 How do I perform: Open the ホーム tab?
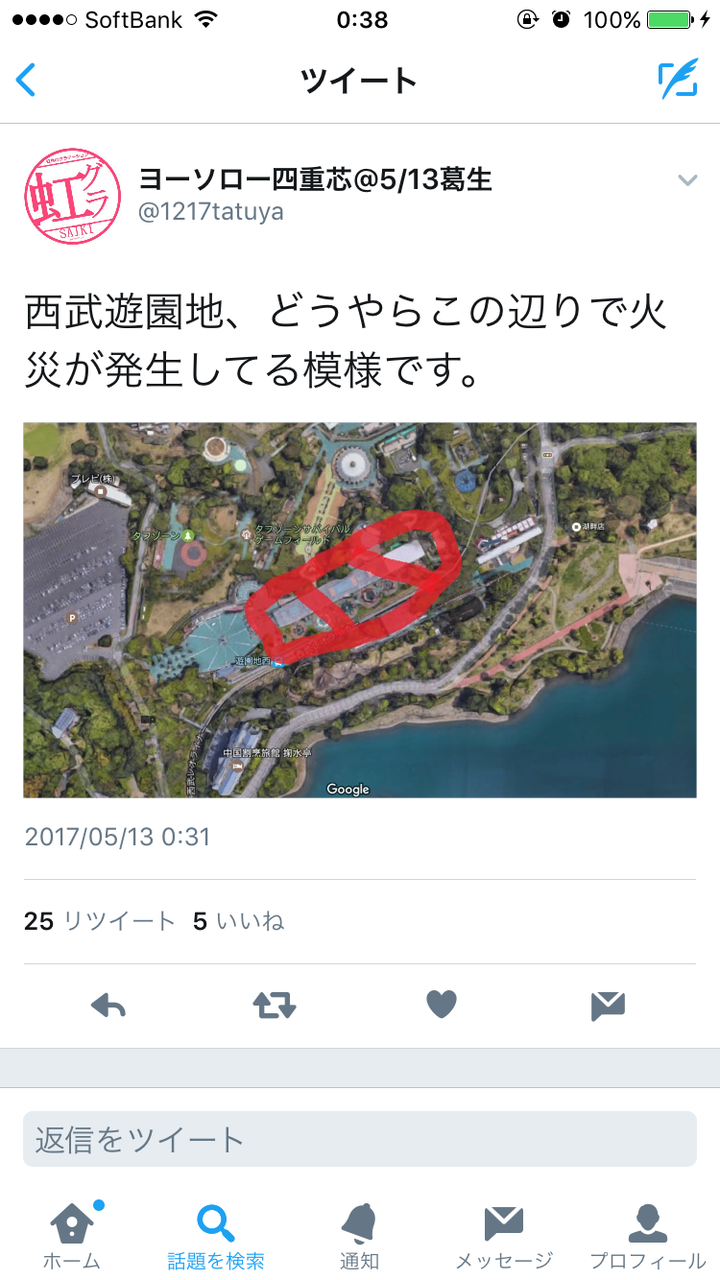pyautogui.click(x=72, y=1236)
